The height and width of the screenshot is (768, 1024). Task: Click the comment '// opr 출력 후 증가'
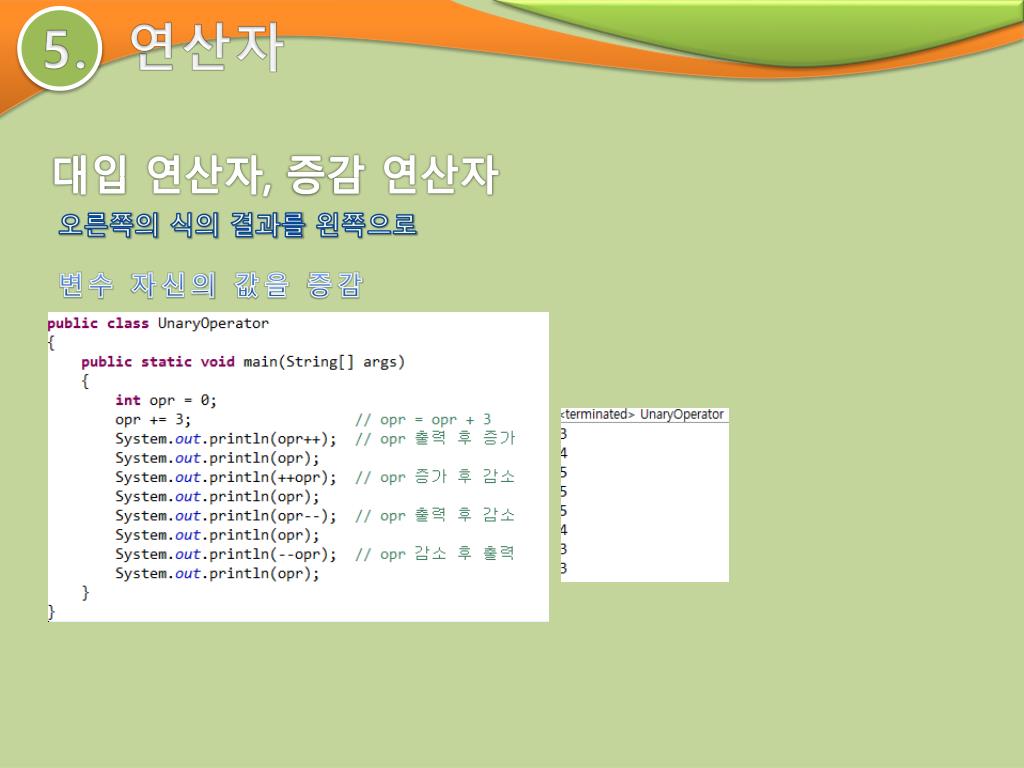pyautogui.click(x=435, y=438)
